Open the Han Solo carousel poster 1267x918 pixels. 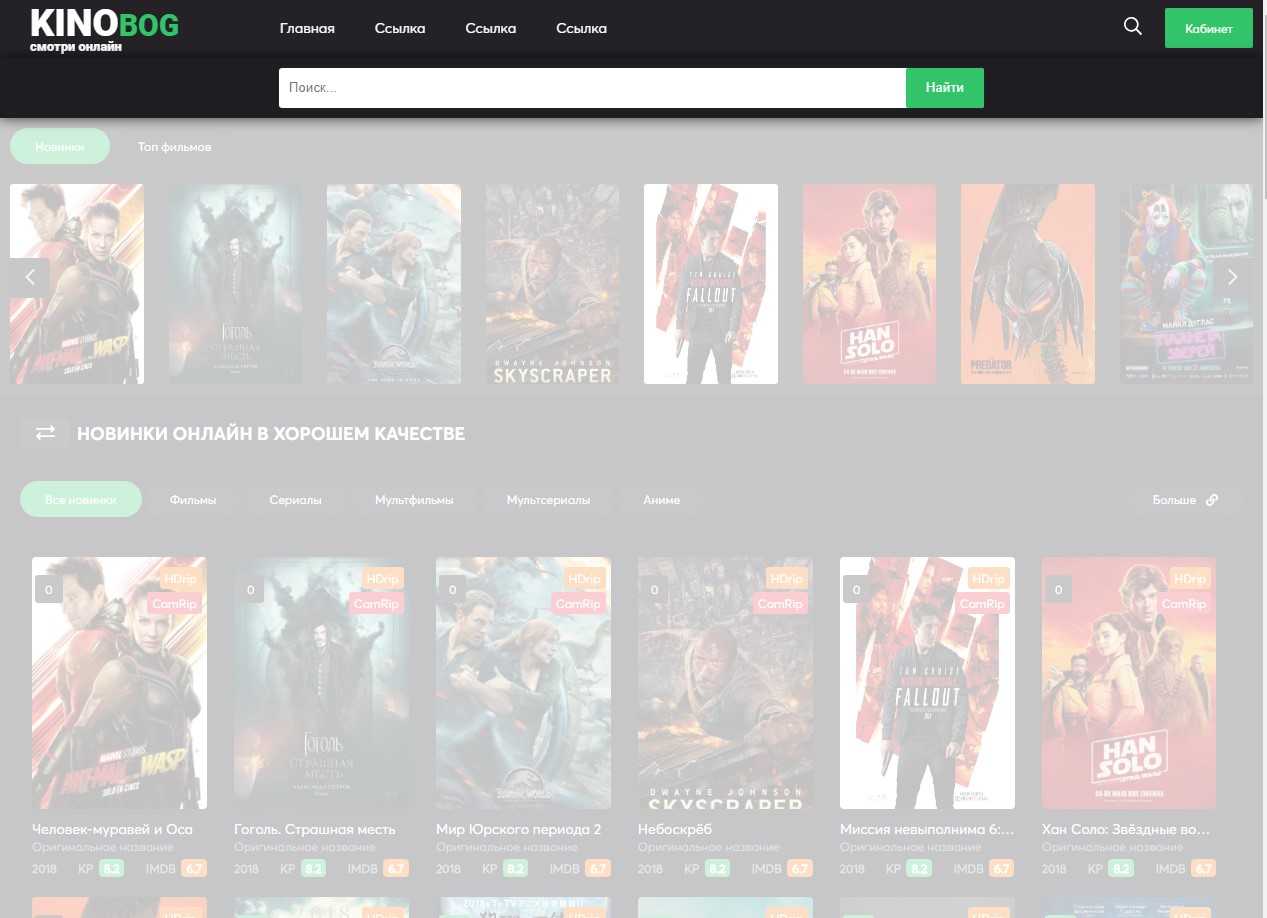869,284
